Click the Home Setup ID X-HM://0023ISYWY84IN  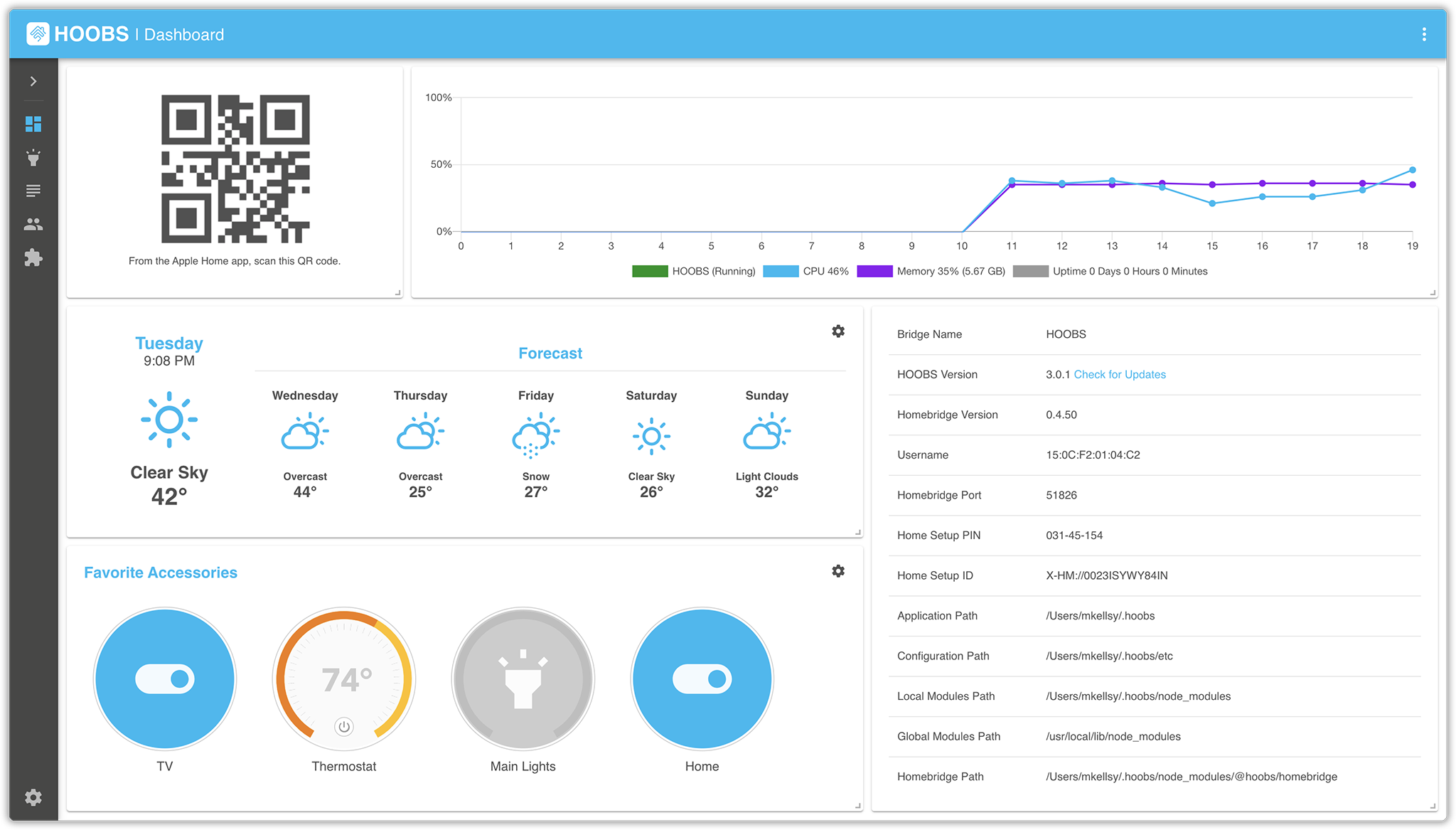coord(1106,575)
